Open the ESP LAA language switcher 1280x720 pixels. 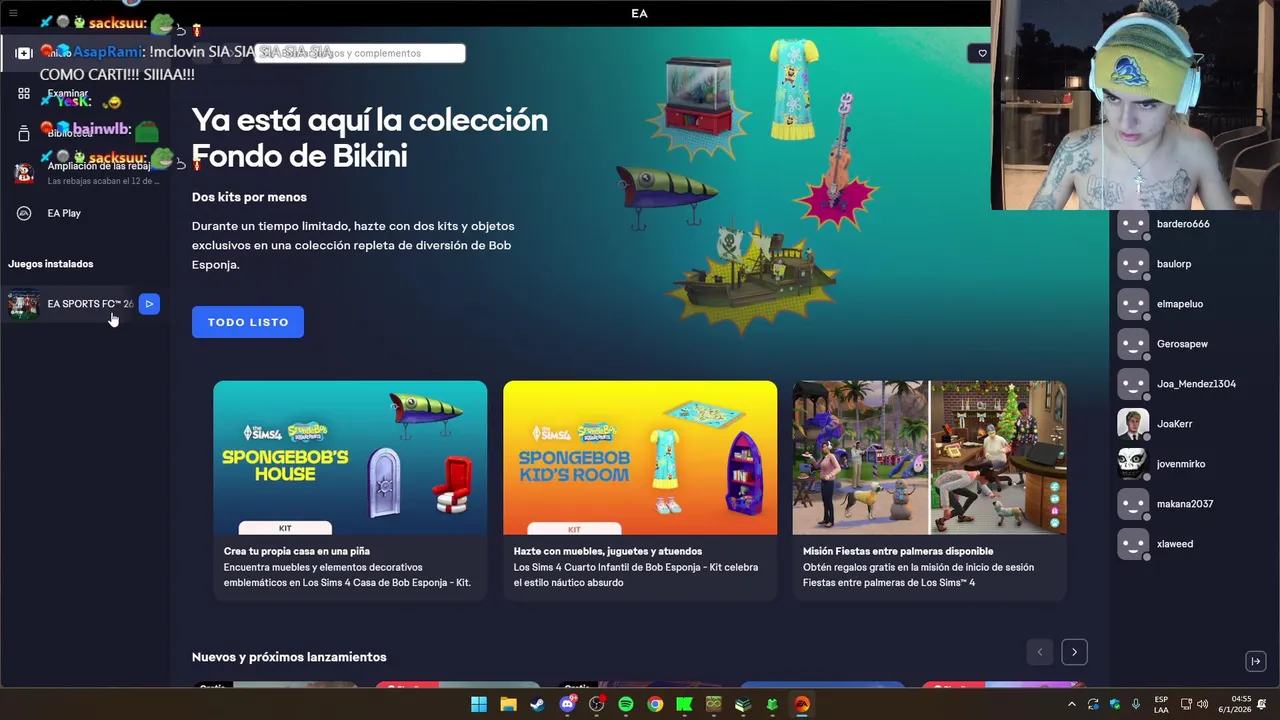pyautogui.click(x=1161, y=704)
